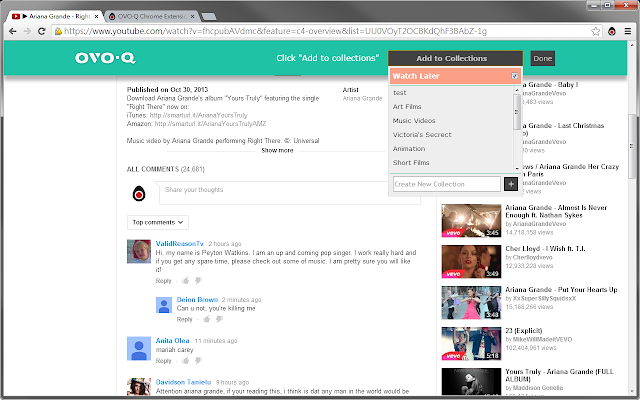The width and height of the screenshot is (640, 400).
Task: Switch to the OVO-Q Chrome Extension tab
Action: click(x=147, y=16)
